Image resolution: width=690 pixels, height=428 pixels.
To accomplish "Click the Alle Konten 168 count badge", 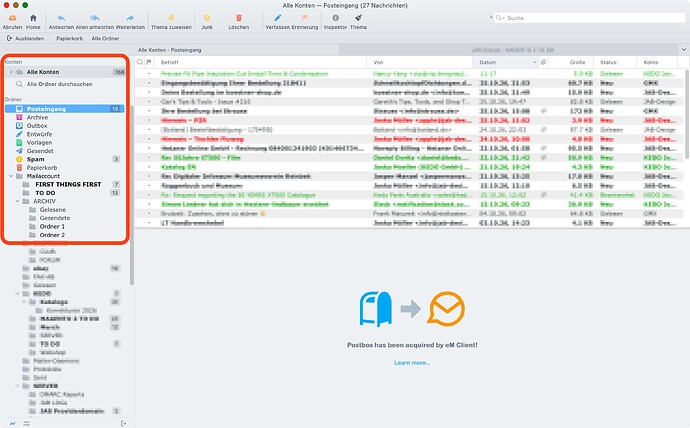I will [x=119, y=72].
